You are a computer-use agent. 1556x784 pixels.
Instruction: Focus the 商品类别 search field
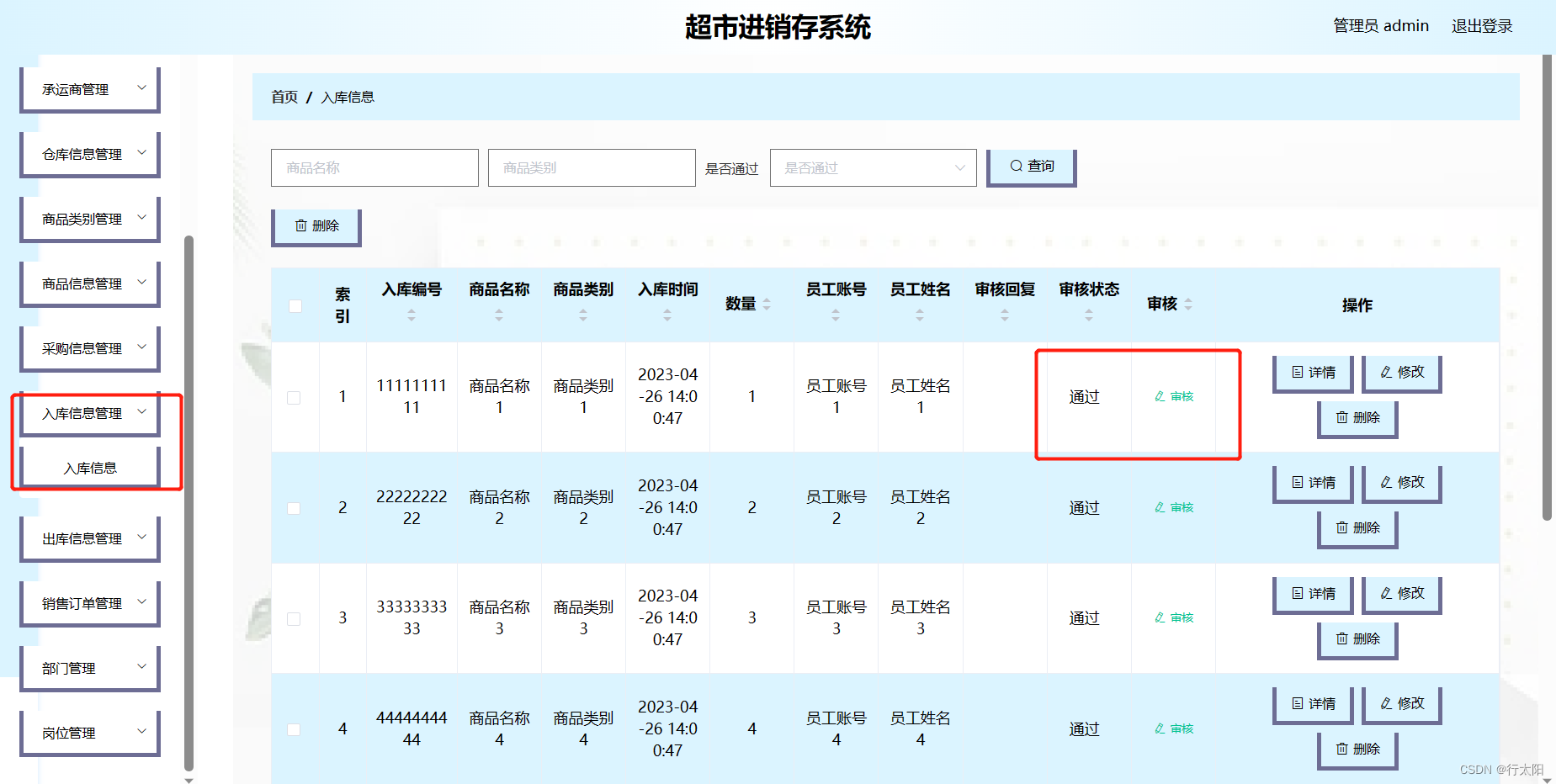tap(592, 168)
